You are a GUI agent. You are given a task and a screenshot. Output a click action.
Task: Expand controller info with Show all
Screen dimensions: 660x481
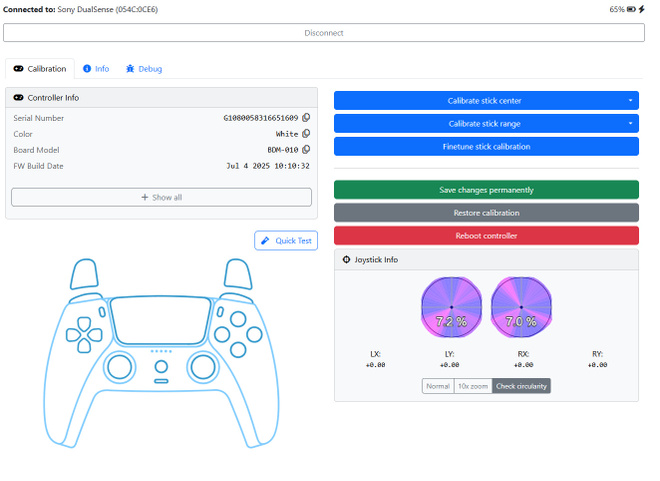pos(162,197)
